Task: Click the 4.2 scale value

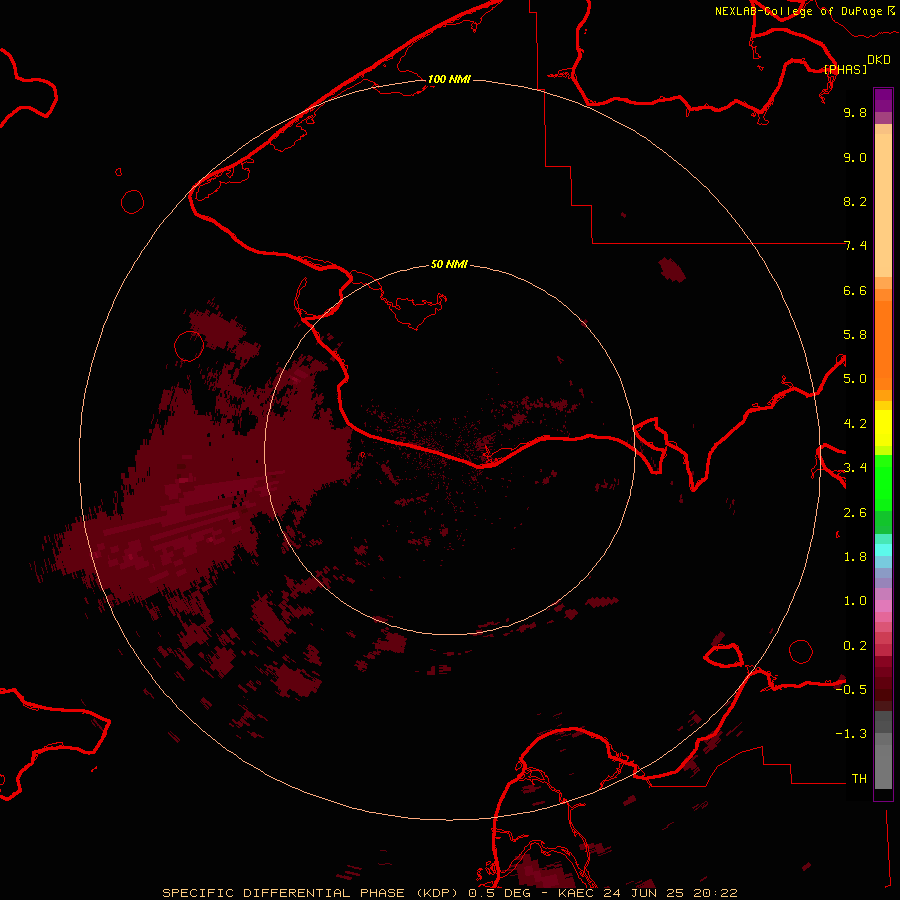Action: 855,424
